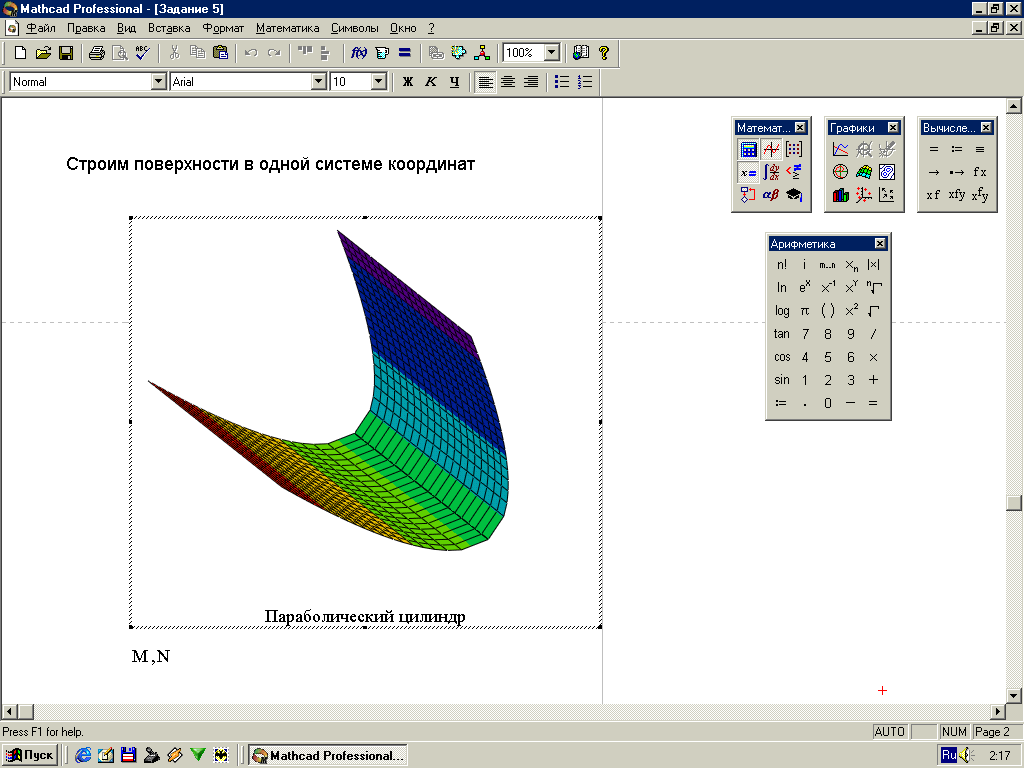
Task: Expand the font size 10 dropdown
Action: point(379,82)
